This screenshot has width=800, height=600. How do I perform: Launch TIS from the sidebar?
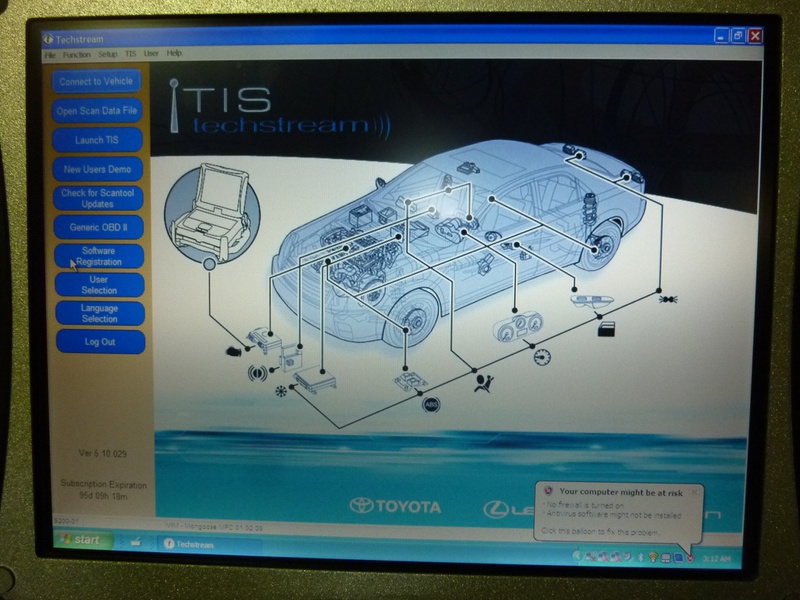[97, 140]
